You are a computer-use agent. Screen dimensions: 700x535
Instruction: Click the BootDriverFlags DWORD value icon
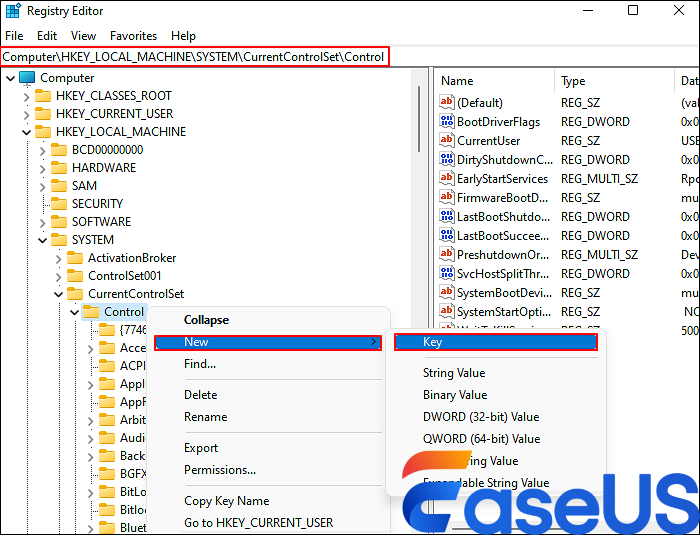point(447,122)
